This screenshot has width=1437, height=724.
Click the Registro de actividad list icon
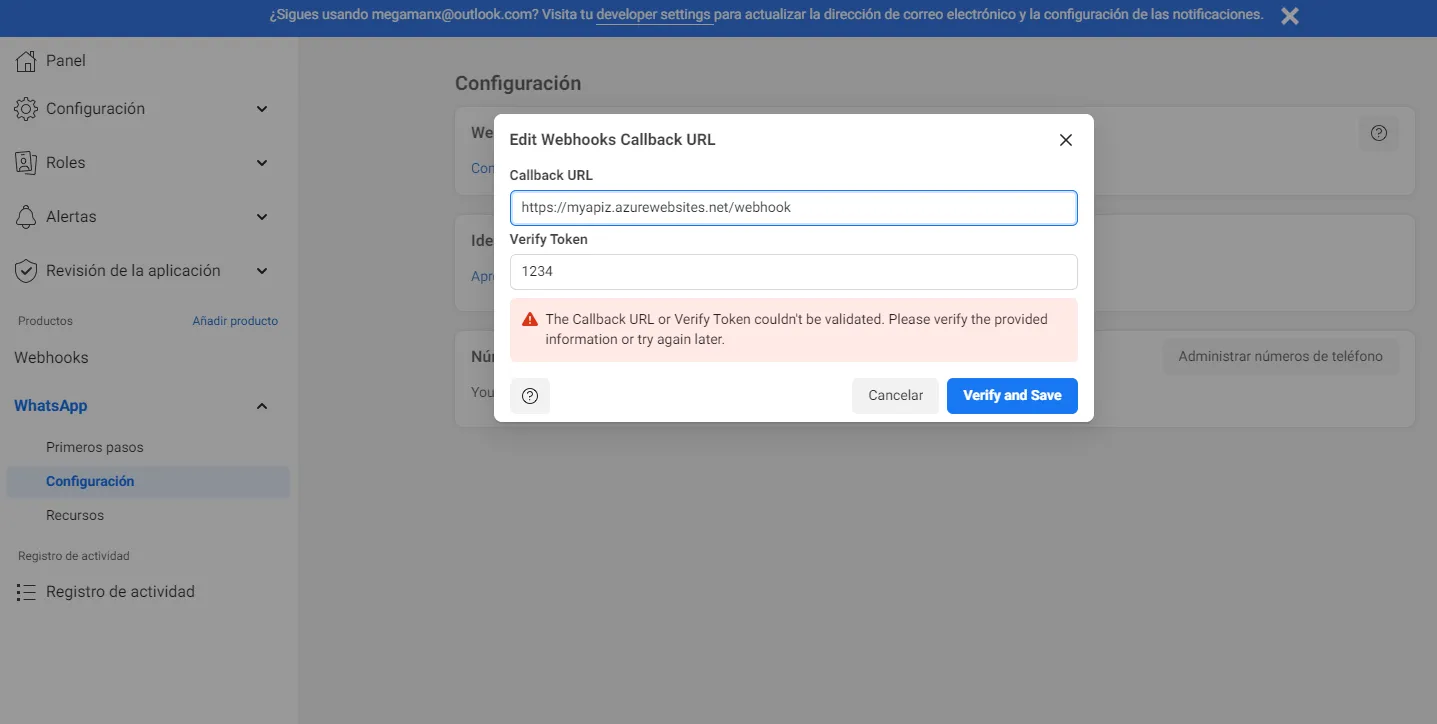27,592
